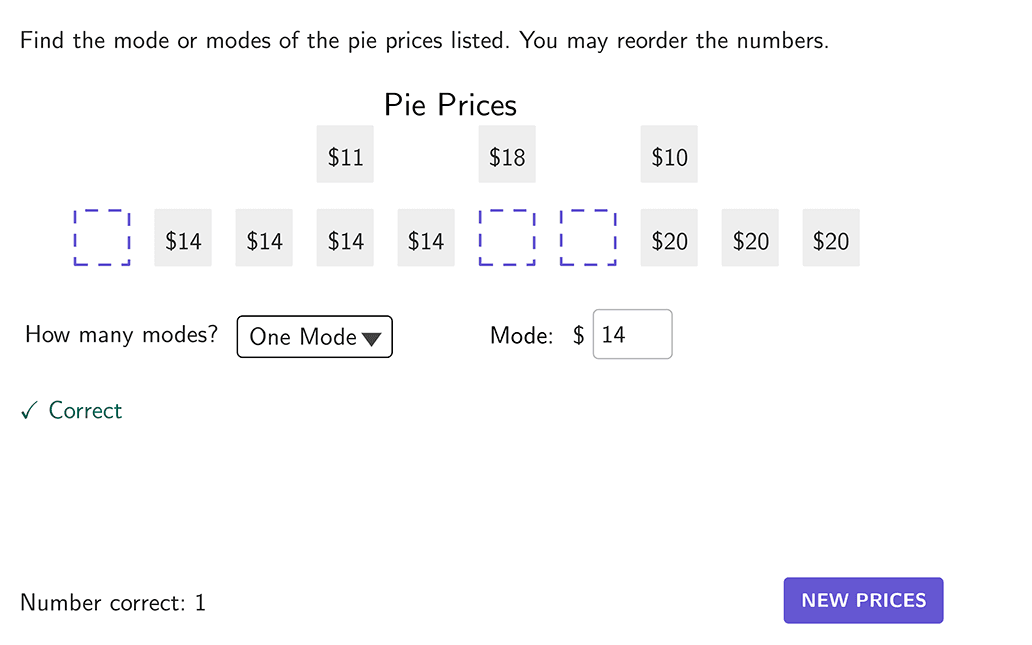Select the first $20 price tile
Viewport: 1032px width, 645px height.
[x=668, y=237]
